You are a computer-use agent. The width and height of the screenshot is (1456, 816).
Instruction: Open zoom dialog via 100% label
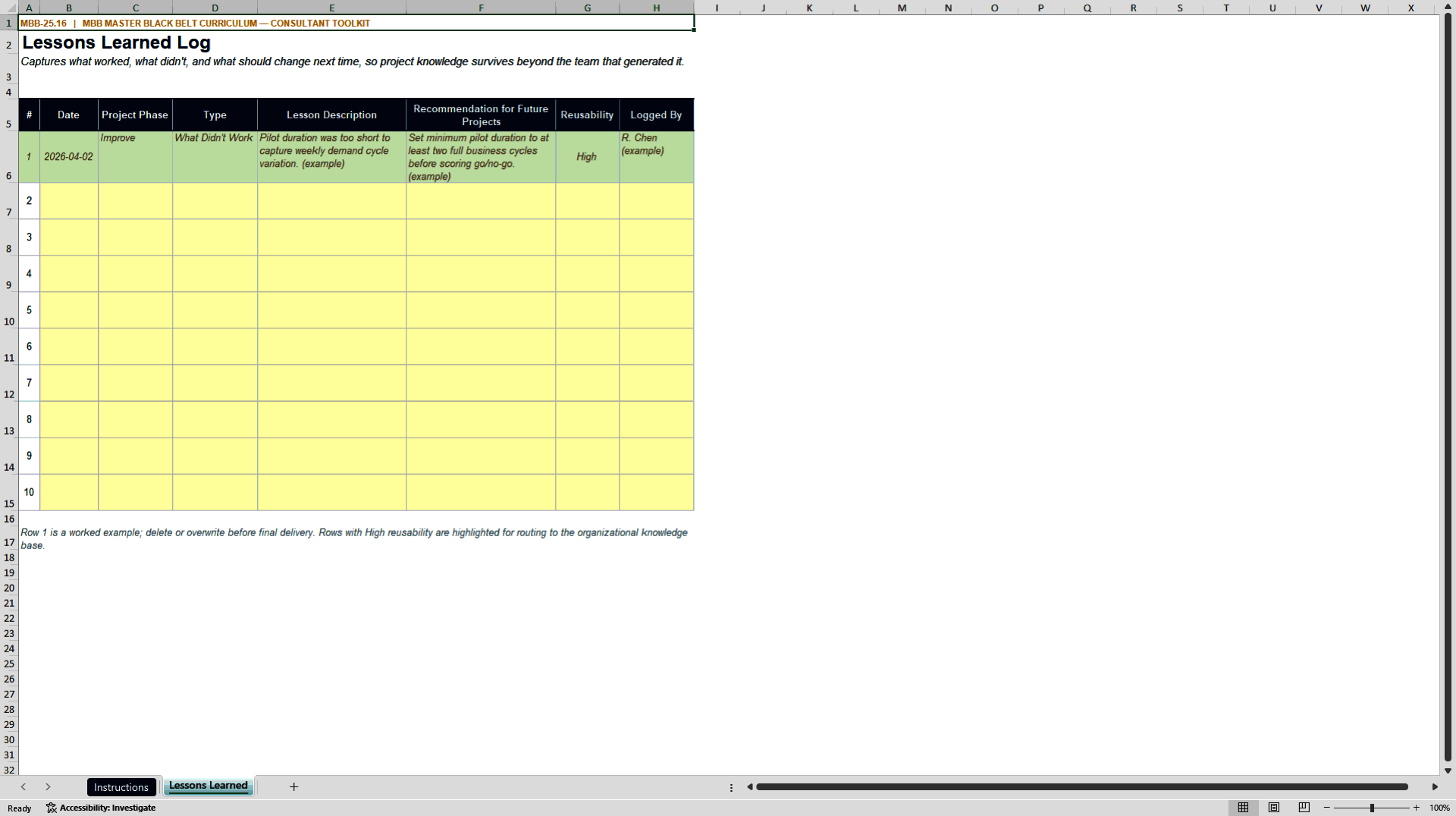pyautogui.click(x=1439, y=808)
